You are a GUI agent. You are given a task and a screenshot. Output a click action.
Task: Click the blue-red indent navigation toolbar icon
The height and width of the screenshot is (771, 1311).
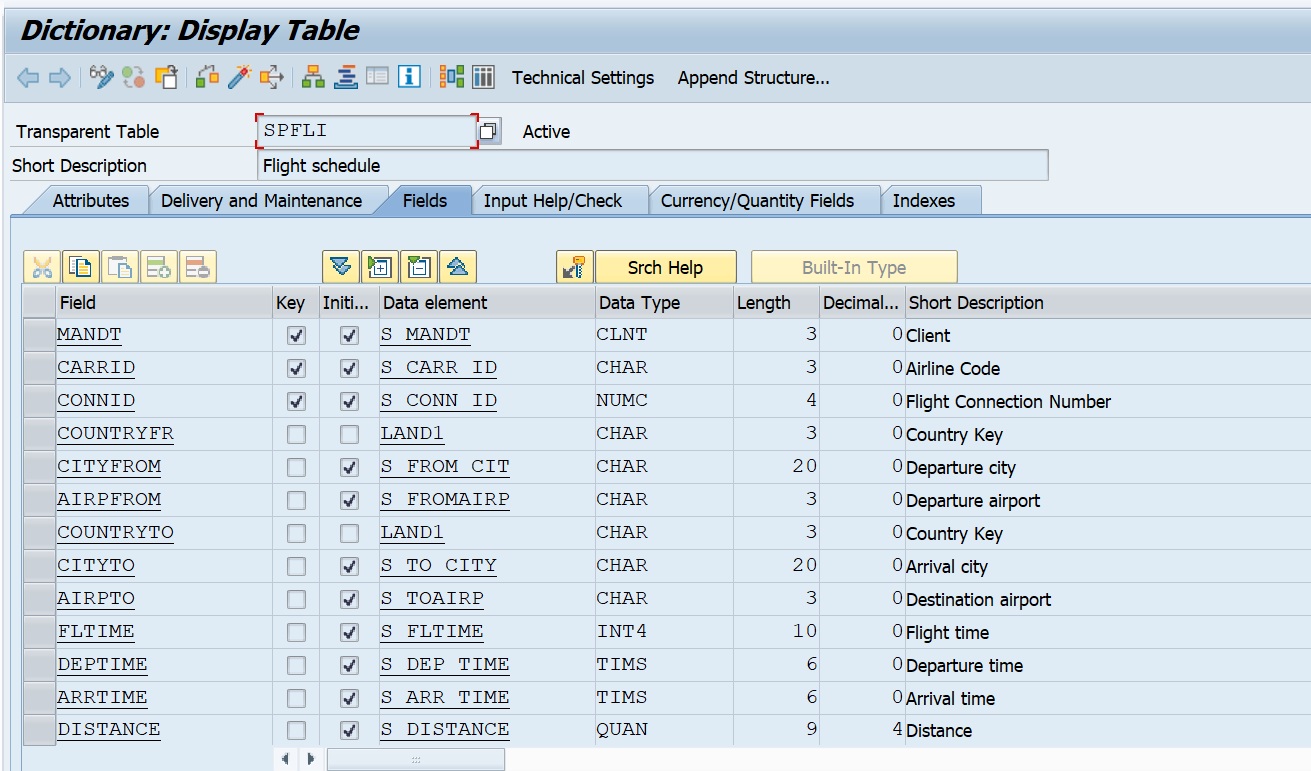click(x=346, y=77)
